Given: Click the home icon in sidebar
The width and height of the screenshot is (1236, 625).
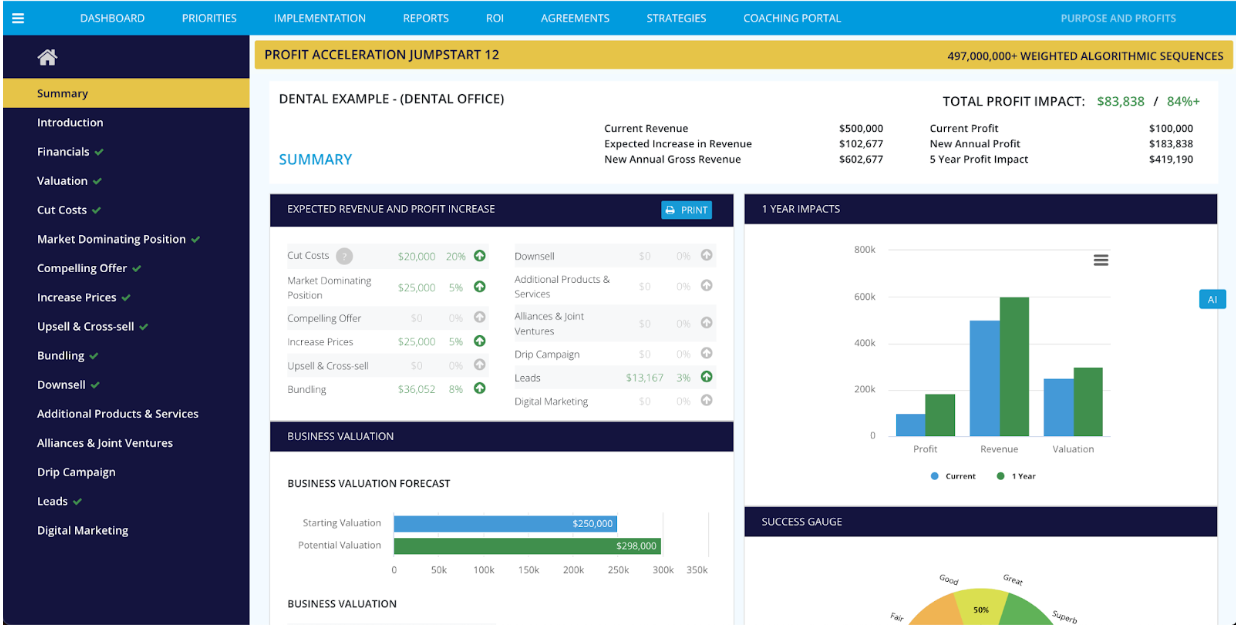Looking at the screenshot, I should click(47, 58).
